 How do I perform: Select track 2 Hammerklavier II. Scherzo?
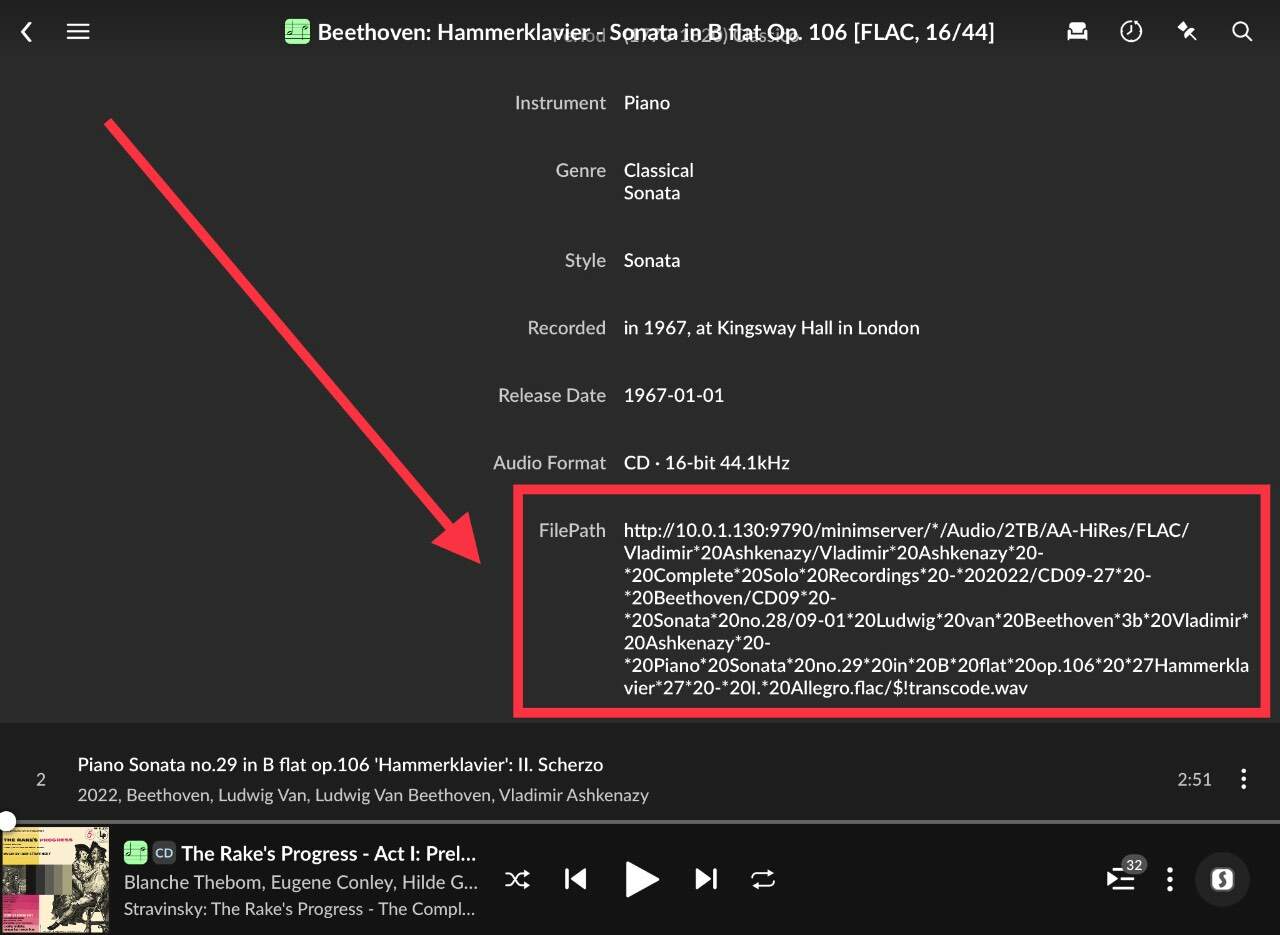340,765
